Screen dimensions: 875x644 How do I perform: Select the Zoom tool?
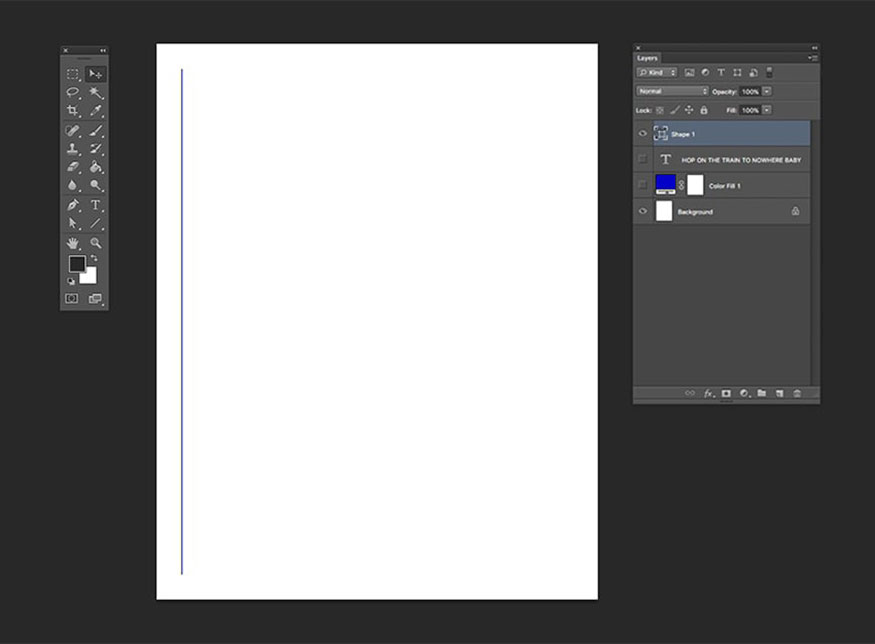pos(95,243)
